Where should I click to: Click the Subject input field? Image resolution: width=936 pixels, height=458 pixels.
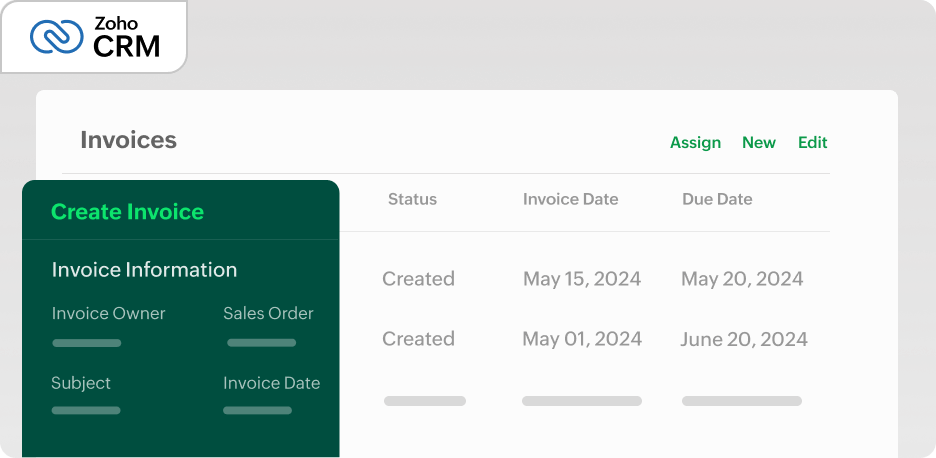tap(86, 409)
